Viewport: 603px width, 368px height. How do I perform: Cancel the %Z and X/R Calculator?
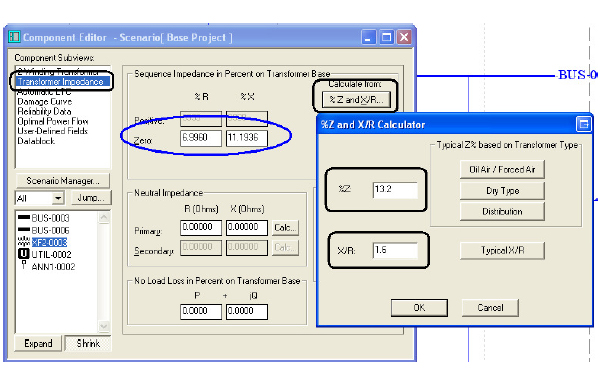[x=490, y=308]
